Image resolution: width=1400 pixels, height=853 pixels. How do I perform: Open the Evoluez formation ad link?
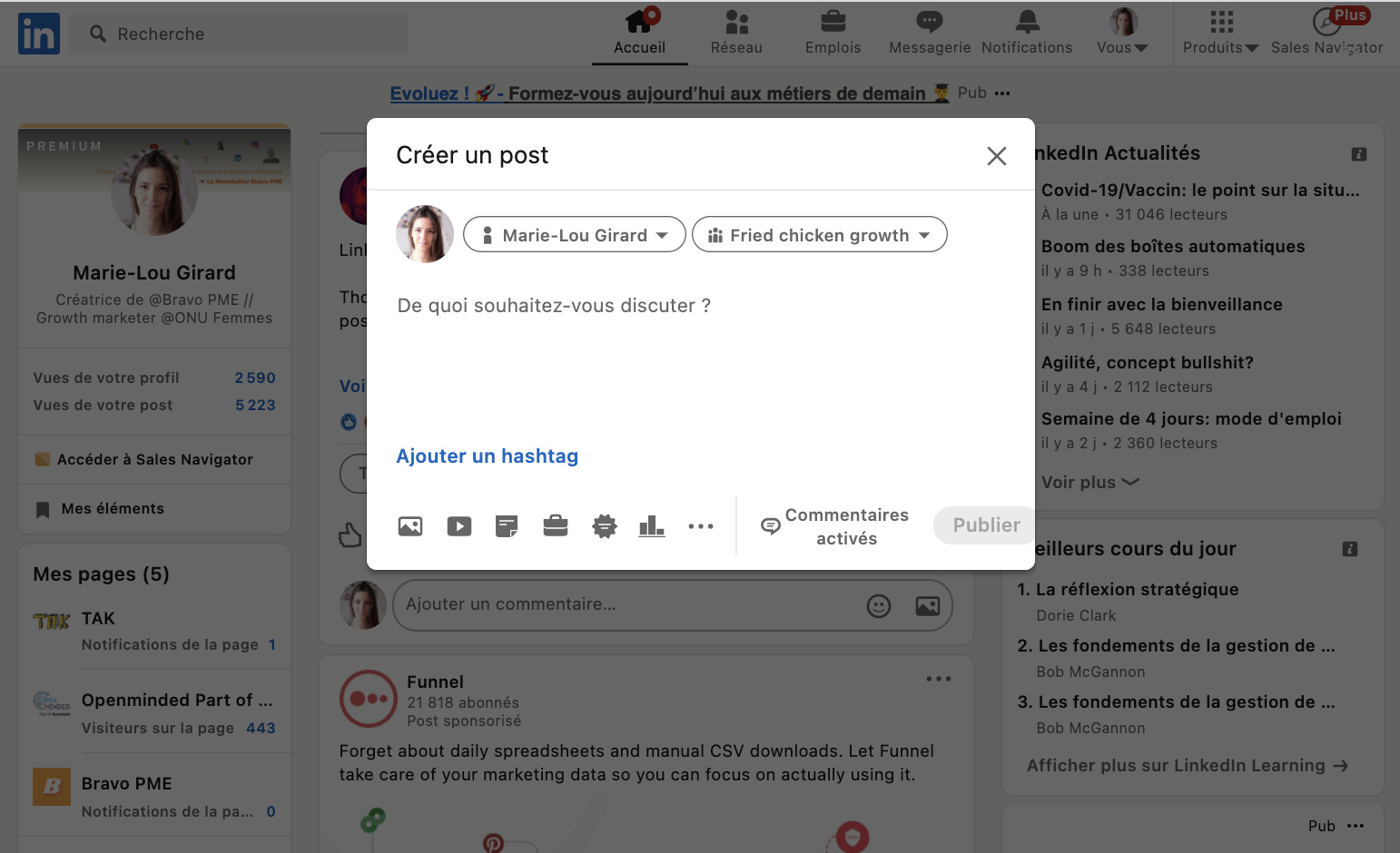[x=670, y=93]
